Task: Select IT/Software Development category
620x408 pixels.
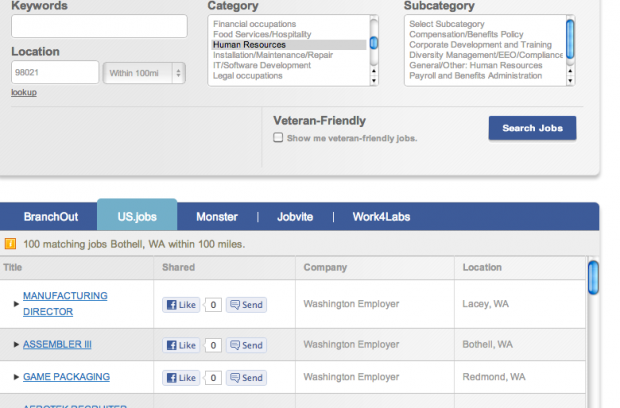Action: [x=262, y=65]
